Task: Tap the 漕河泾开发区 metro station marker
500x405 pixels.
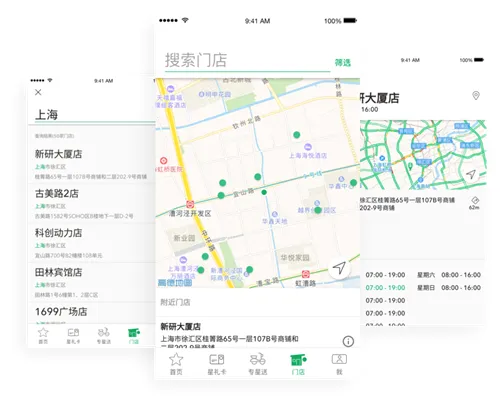Action: pyautogui.click(x=190, y=204)
